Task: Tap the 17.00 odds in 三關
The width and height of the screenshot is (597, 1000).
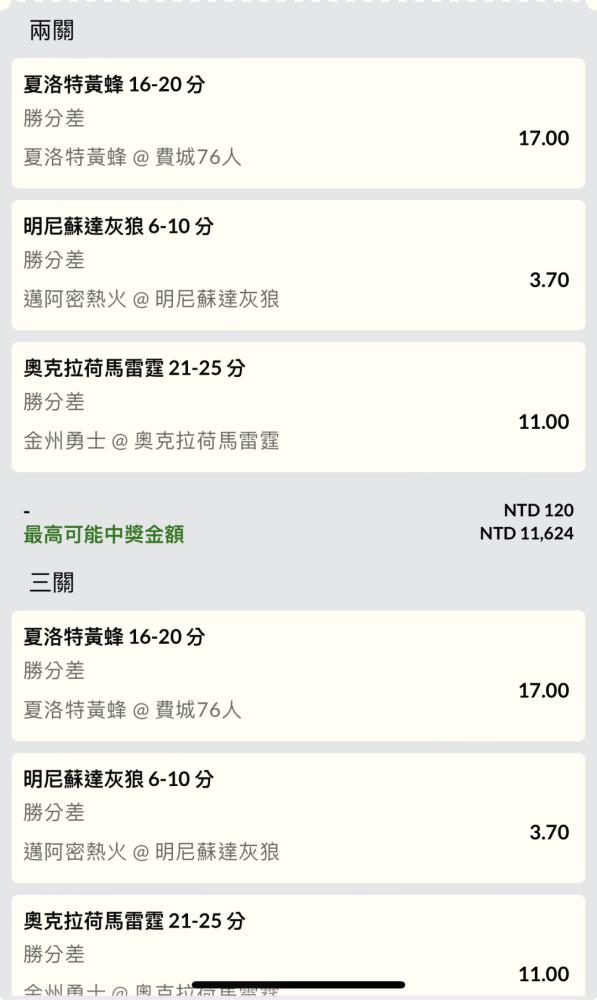Action: click(x=543, y=690)
